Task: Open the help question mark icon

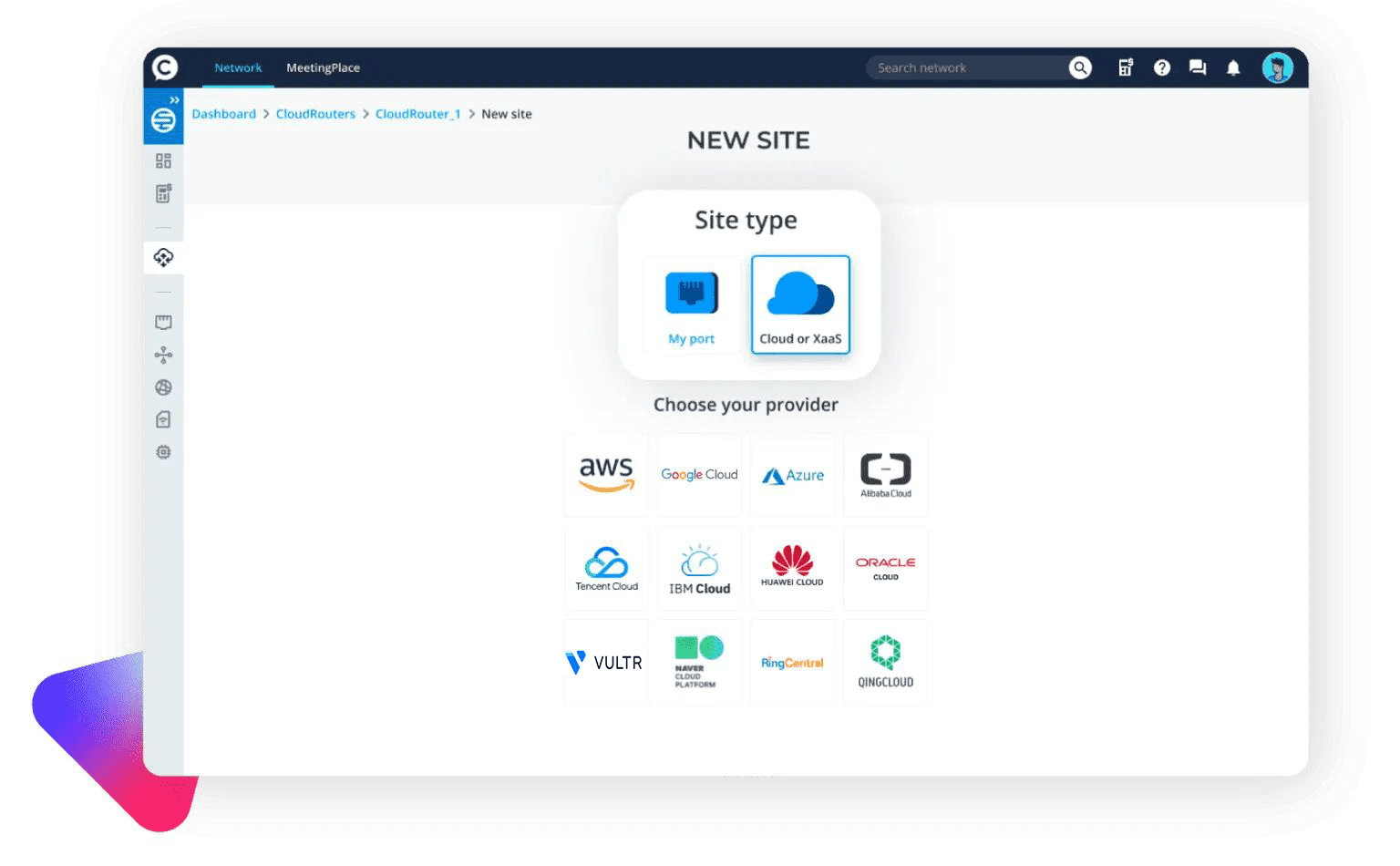Action: 1161,68
